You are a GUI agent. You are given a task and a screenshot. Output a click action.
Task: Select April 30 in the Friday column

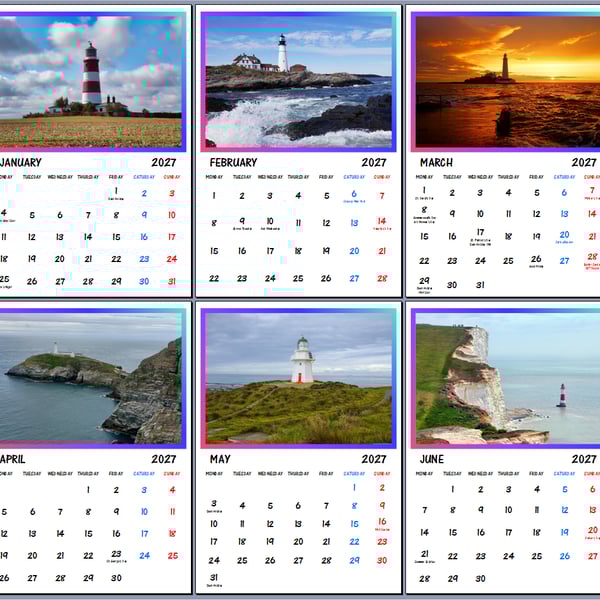tap(116, 578)
